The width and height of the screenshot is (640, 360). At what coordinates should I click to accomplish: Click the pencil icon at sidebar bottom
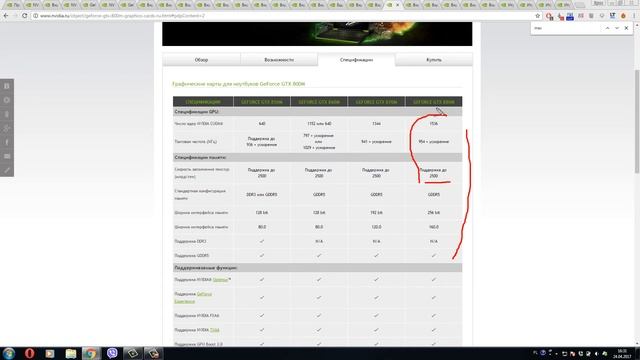click(x=7, y=170)
